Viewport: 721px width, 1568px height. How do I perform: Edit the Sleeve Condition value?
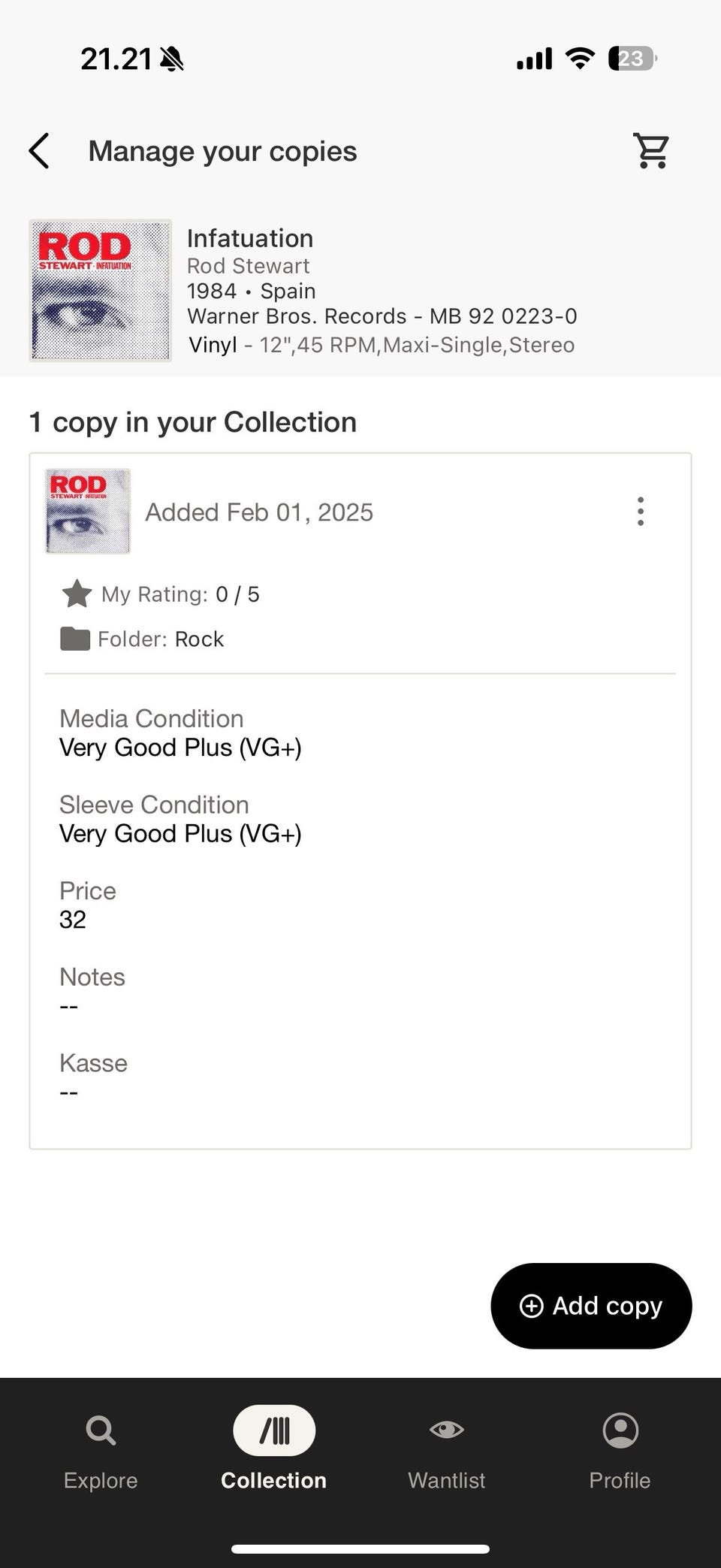click(180, 833)
